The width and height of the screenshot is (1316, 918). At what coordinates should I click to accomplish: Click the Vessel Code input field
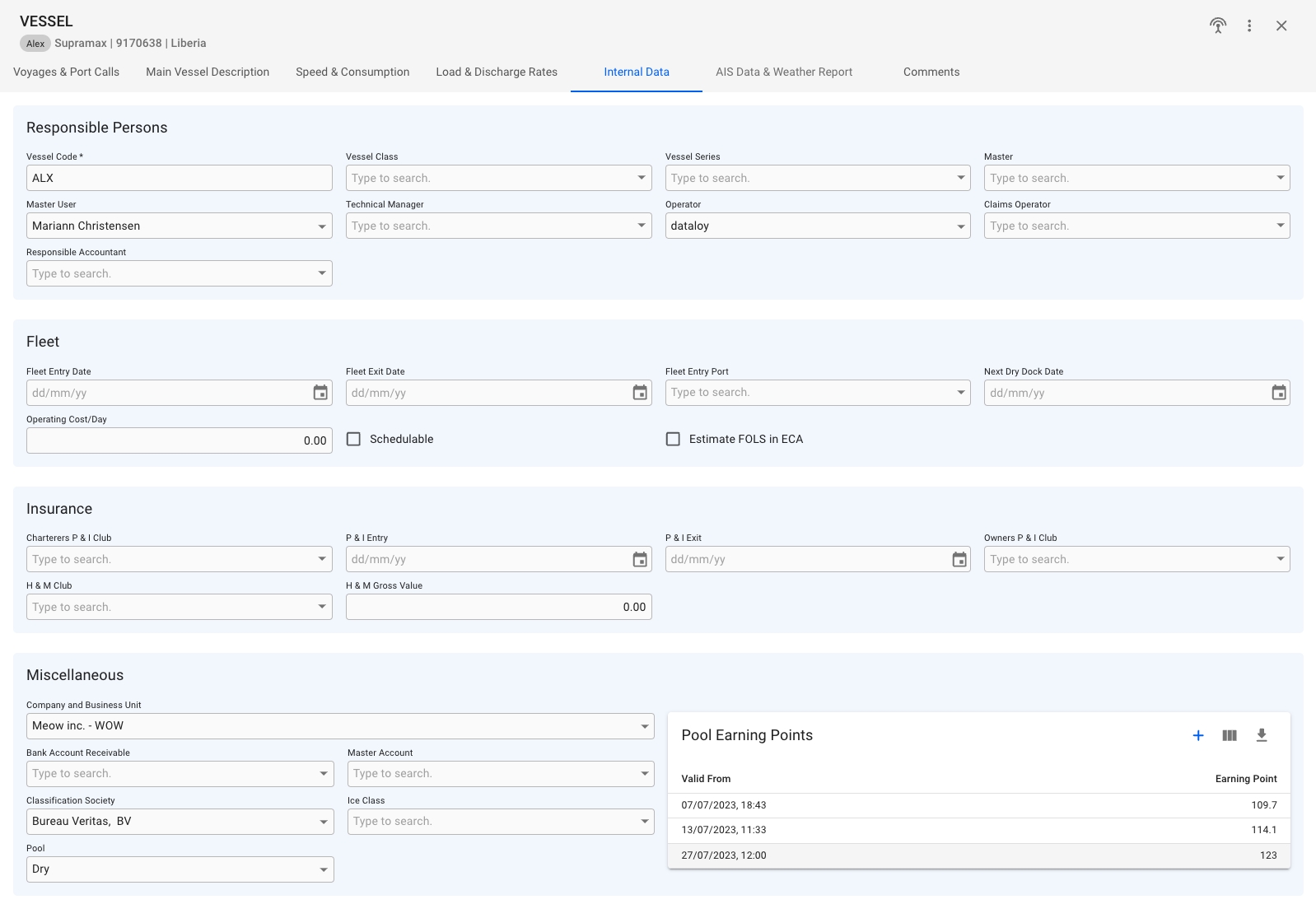[179, 178]
